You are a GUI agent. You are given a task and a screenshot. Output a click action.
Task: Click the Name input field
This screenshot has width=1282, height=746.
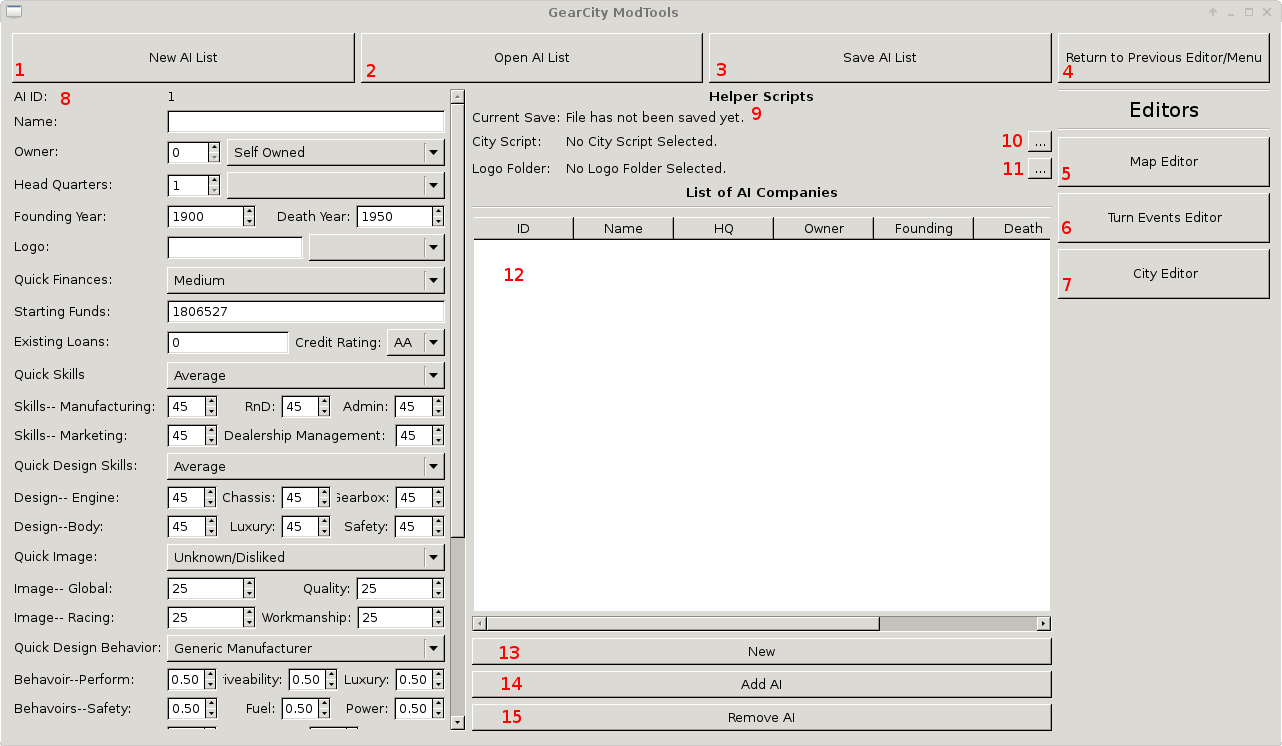coord(305,122)
